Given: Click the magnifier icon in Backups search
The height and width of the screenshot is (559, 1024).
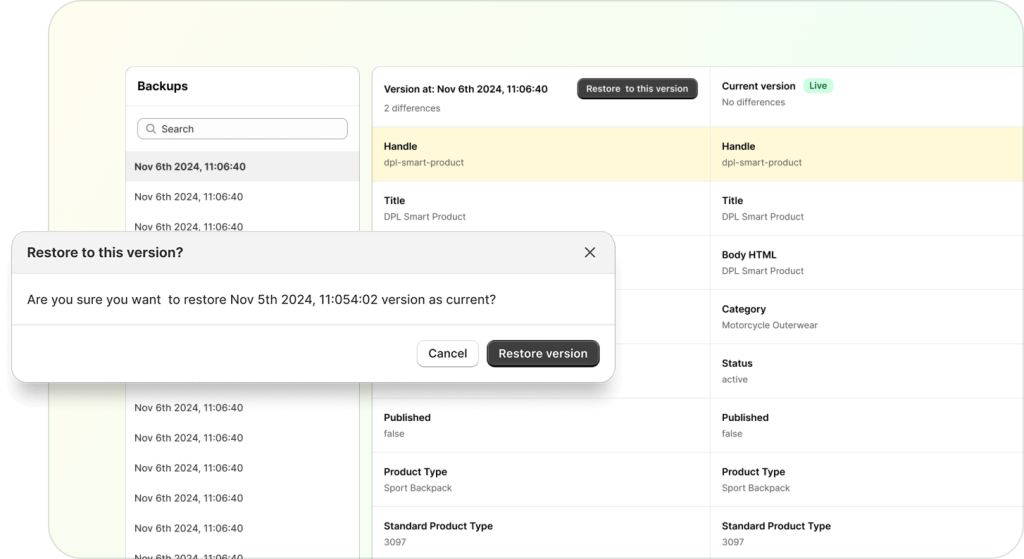Looking at the screenshot, I should (x=151, y=129).
